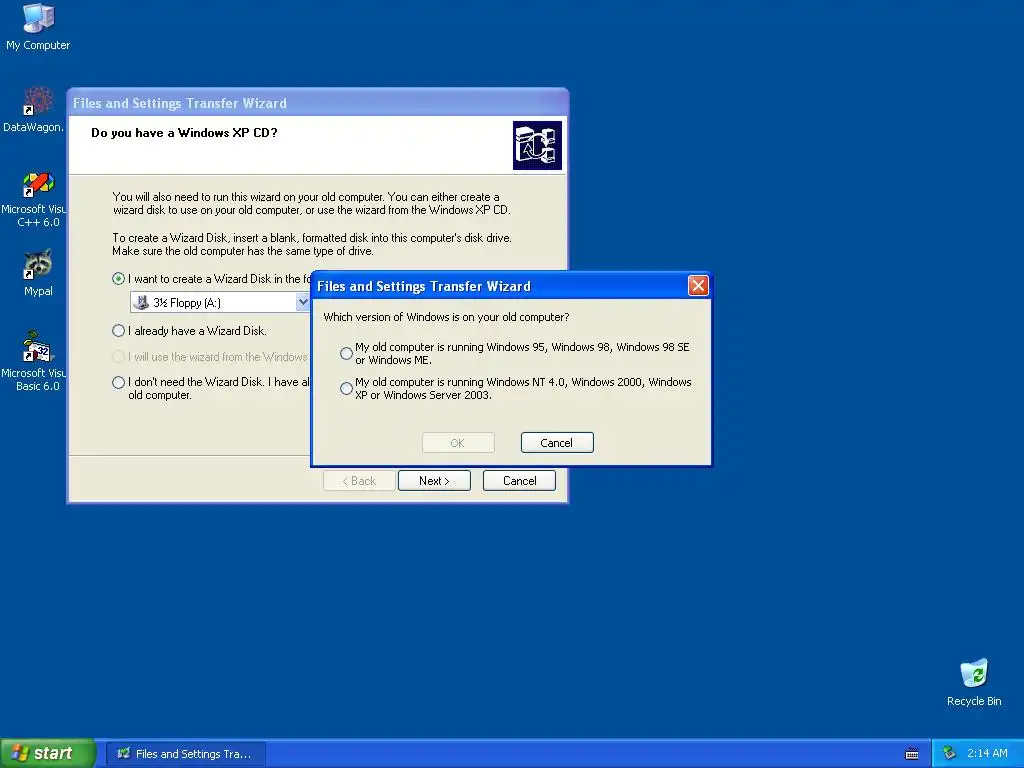Open the Start menu
This screenshot has height=768, width=1024.
pos(47,754)
